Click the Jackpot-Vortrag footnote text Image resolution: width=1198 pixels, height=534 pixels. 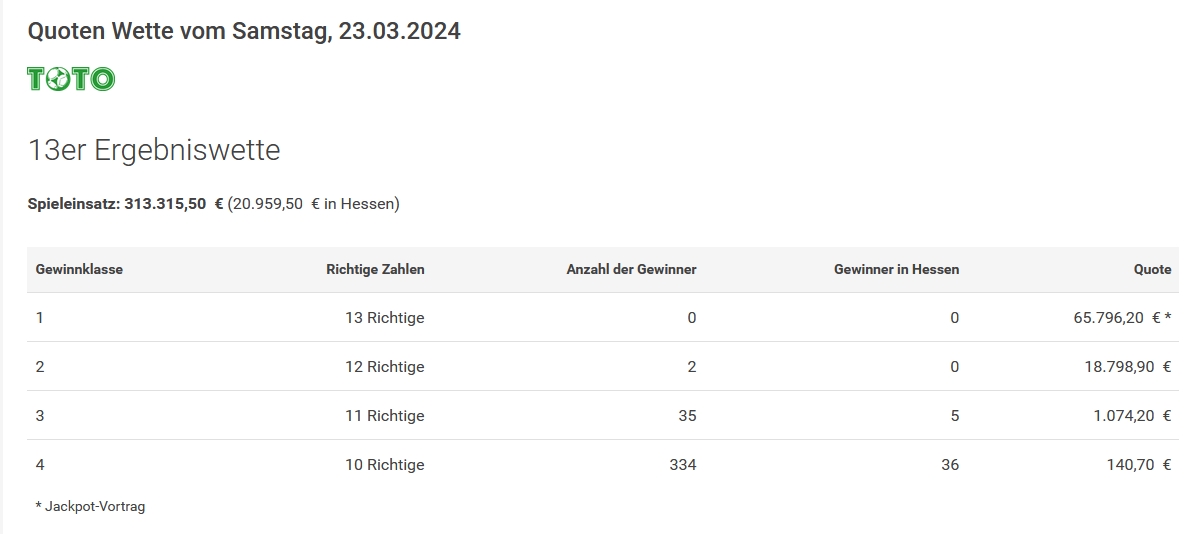[x=90, y=506]
